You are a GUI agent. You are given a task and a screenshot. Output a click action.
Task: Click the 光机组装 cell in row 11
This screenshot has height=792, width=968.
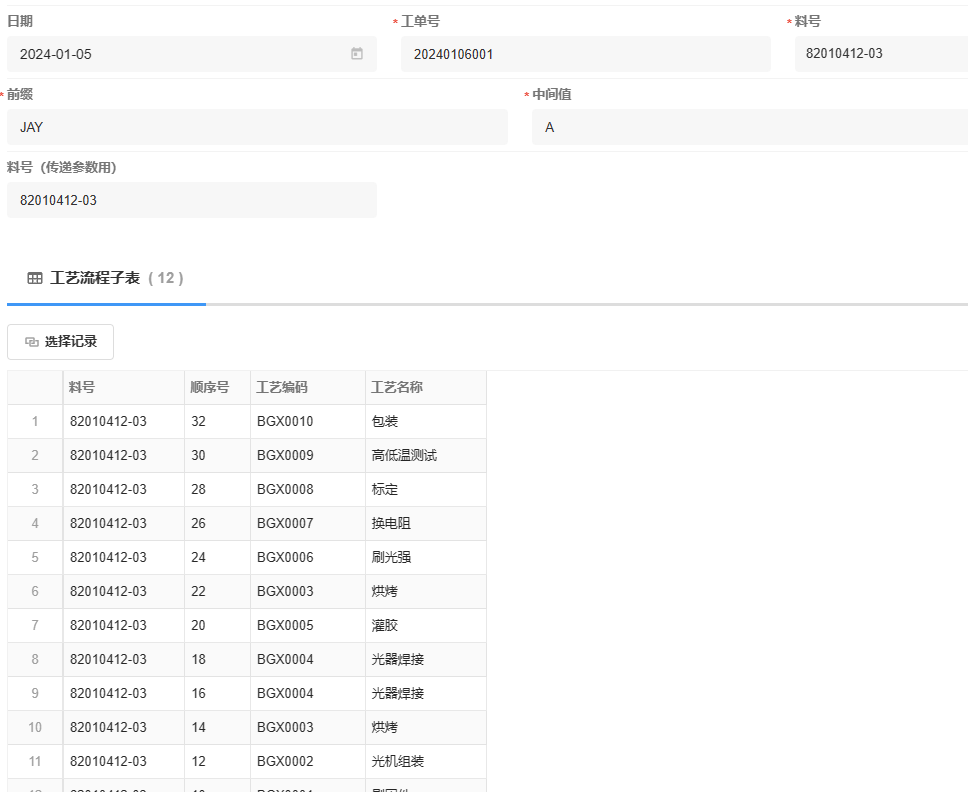(x=425, y=762)
